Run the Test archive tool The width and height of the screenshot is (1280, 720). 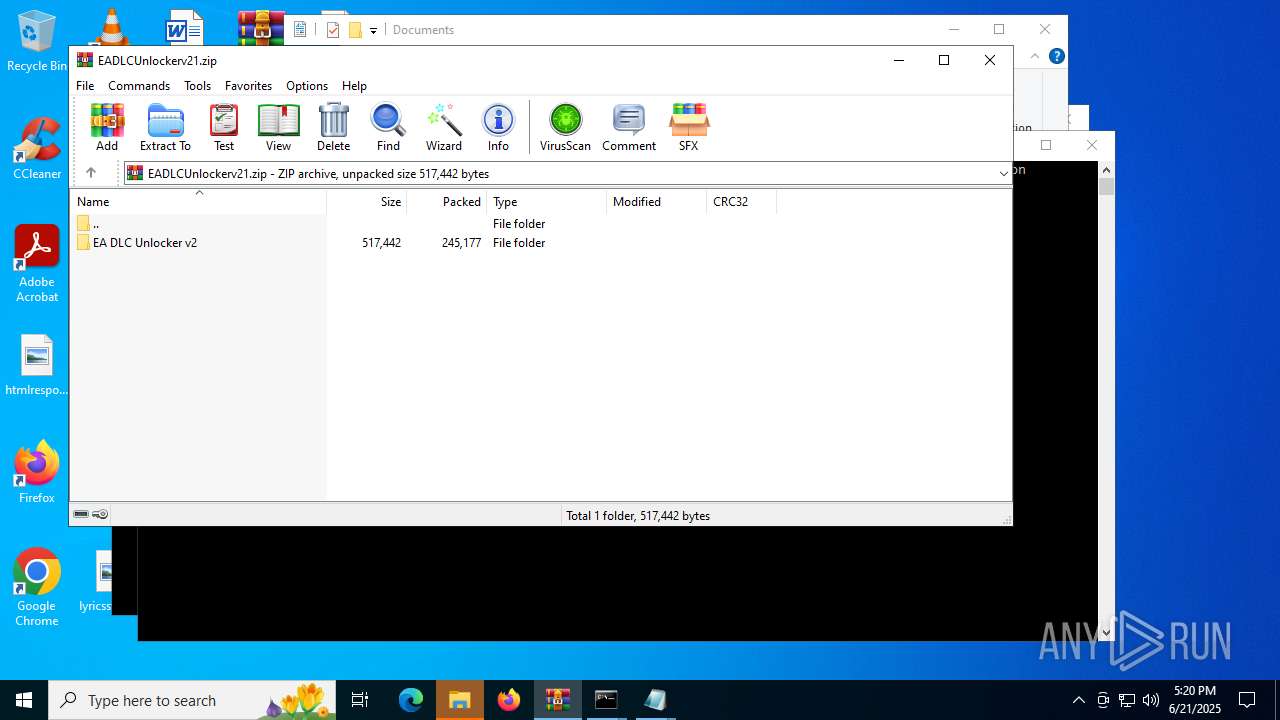coord(224,127)
